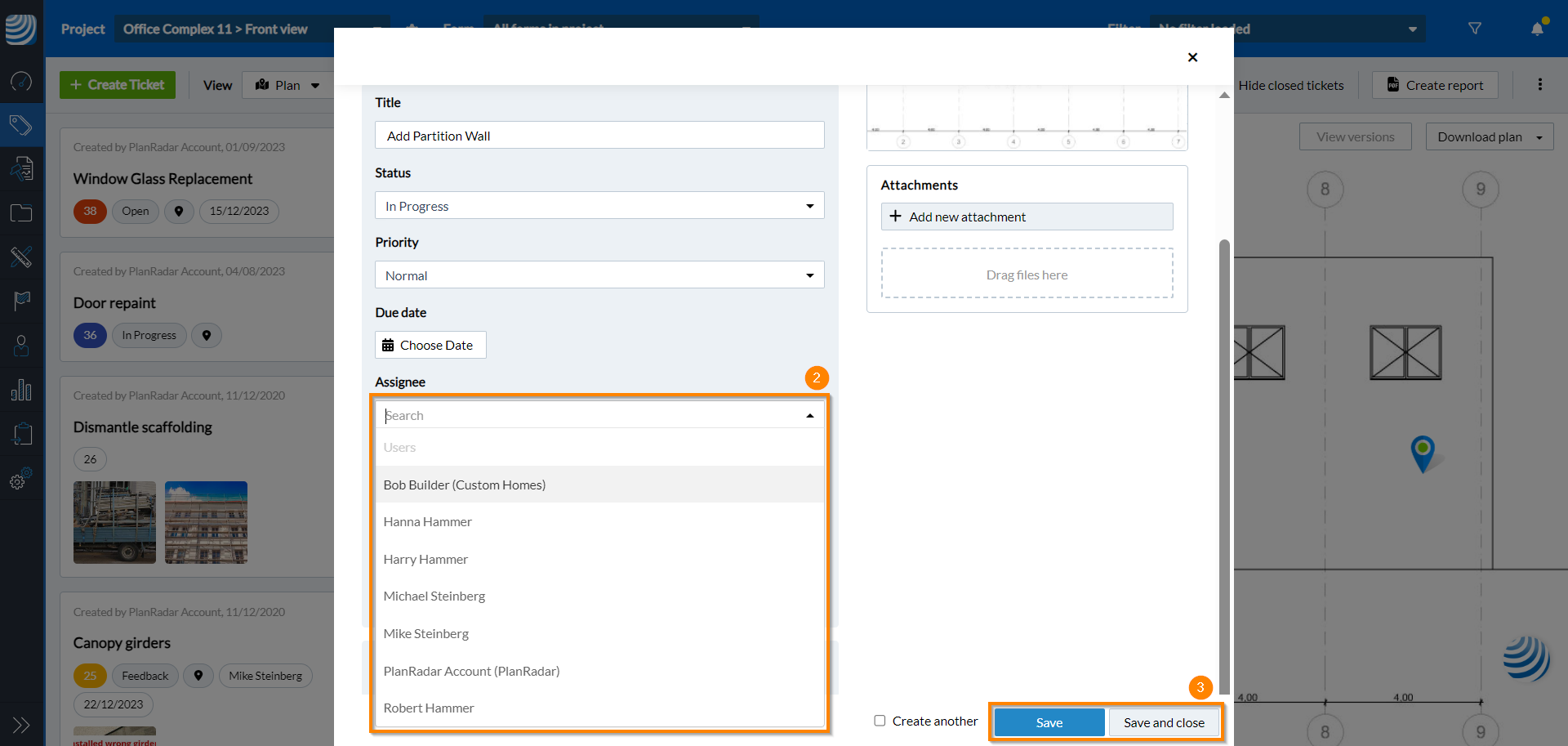Open the Download plan dropdown
Image resolution: width=1568 pixels, height=746 pixels.
click(x=1490, y=137)
